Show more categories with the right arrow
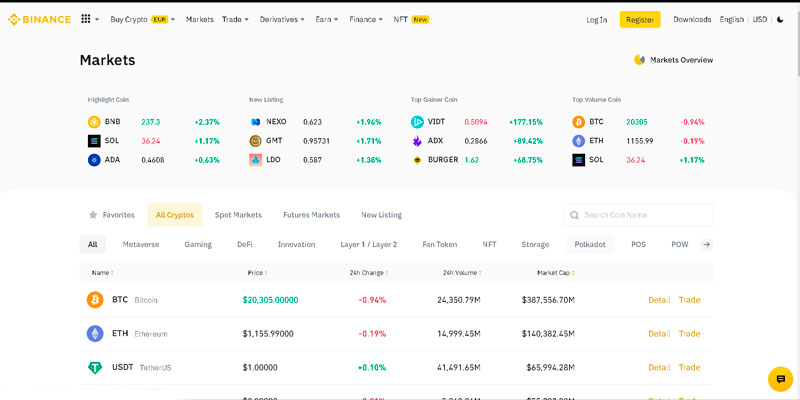Screen dimensions: 800x400 click(x=706, y=244)
